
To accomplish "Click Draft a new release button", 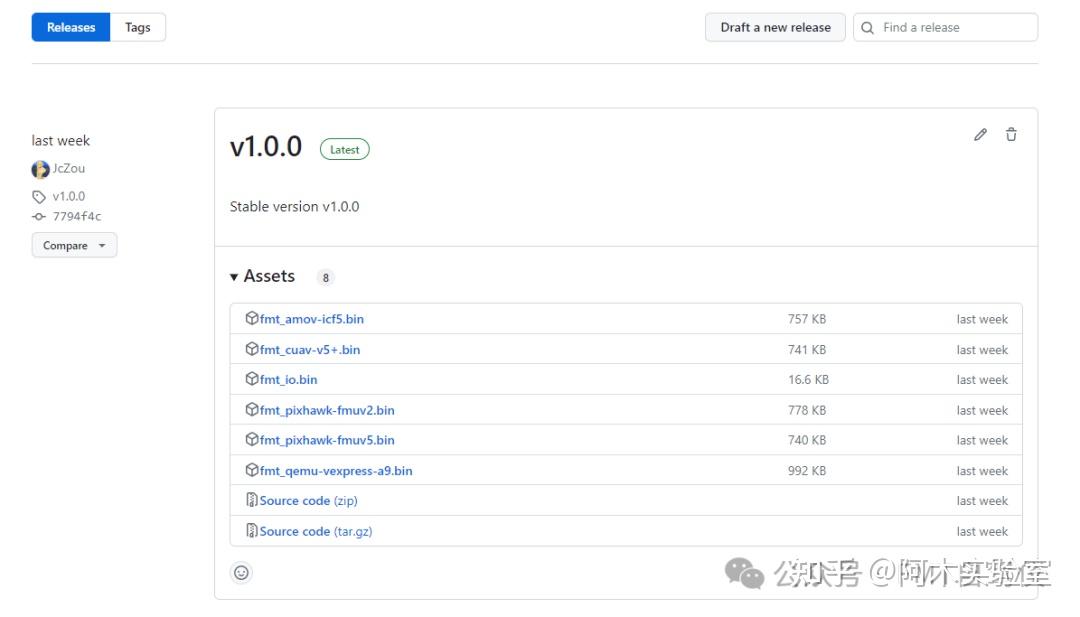I will pyautogui.click(x=776, y=28).
